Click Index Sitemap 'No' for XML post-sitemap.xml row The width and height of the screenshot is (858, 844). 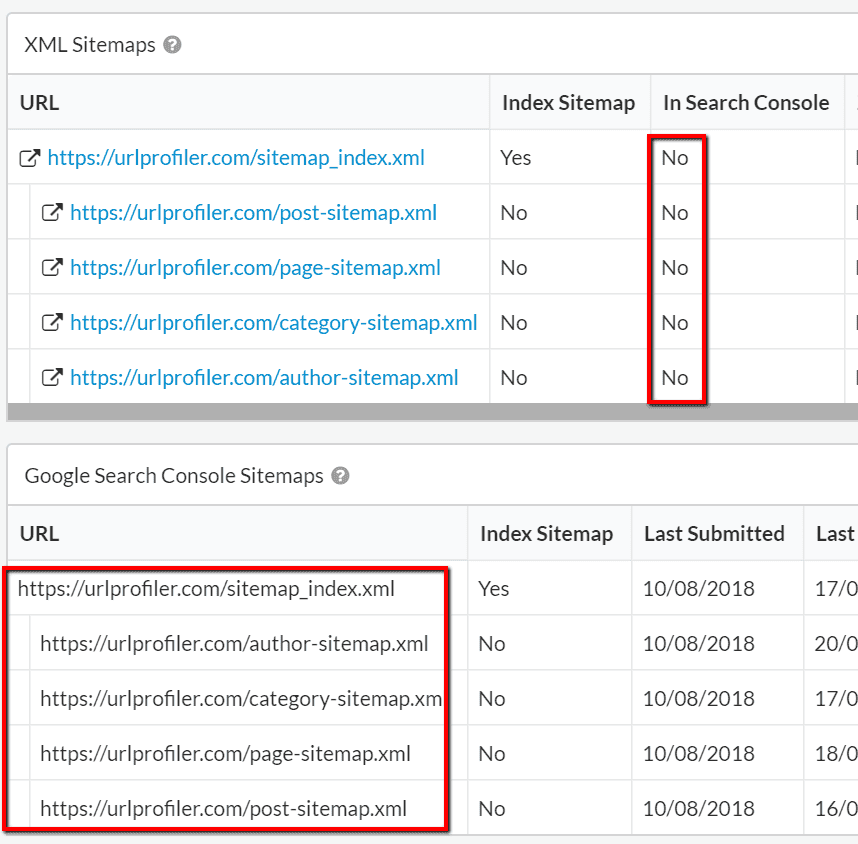point(514,213)
